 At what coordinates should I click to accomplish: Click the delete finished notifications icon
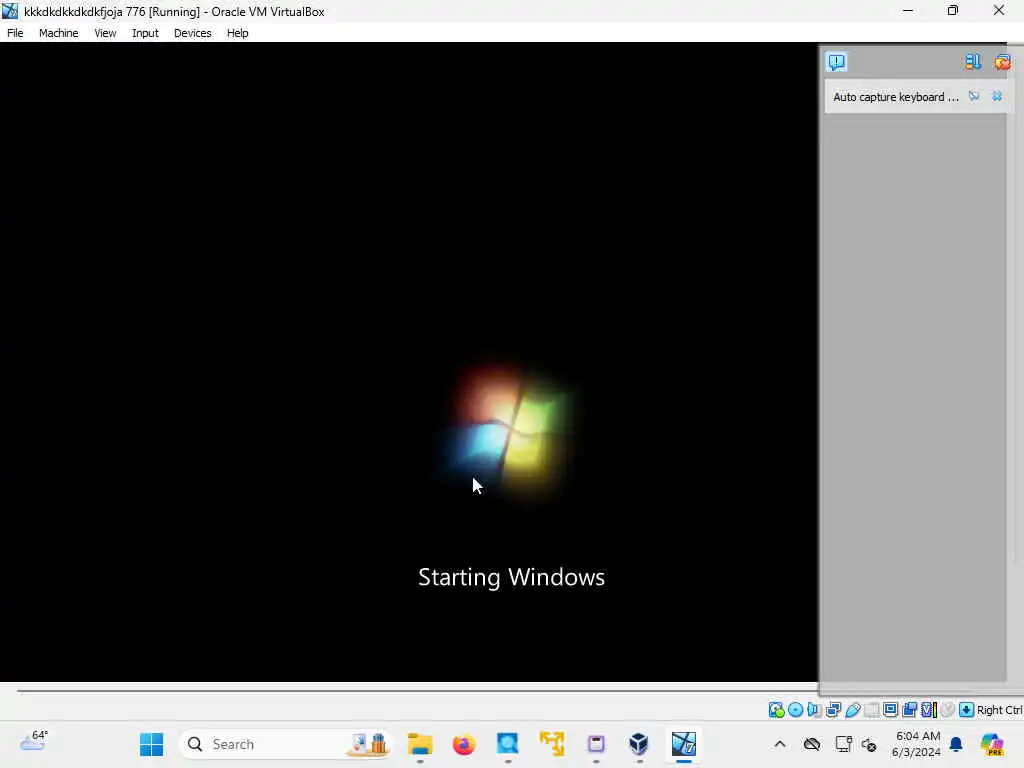[x=1002, y=61]
